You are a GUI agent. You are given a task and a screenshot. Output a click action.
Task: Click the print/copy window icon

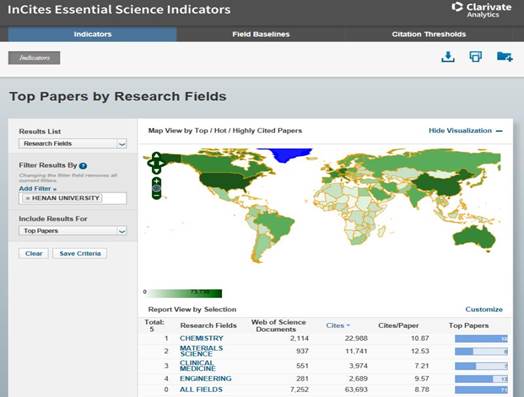[476, 56]
